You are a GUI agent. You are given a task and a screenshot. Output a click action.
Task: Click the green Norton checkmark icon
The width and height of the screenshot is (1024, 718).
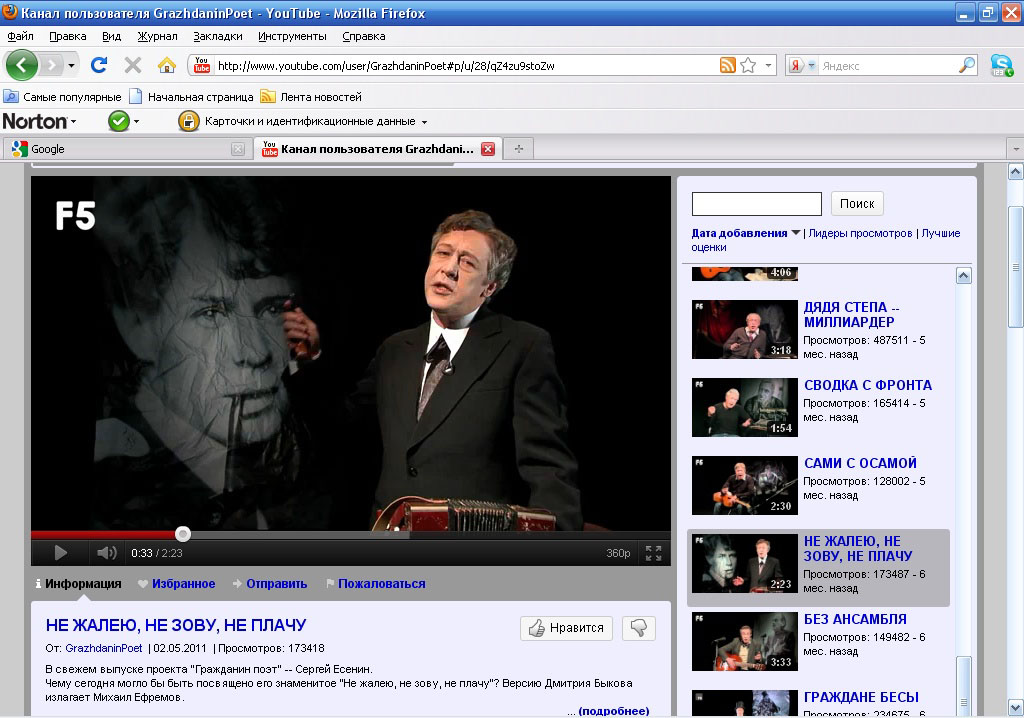[x=118, y=121]
